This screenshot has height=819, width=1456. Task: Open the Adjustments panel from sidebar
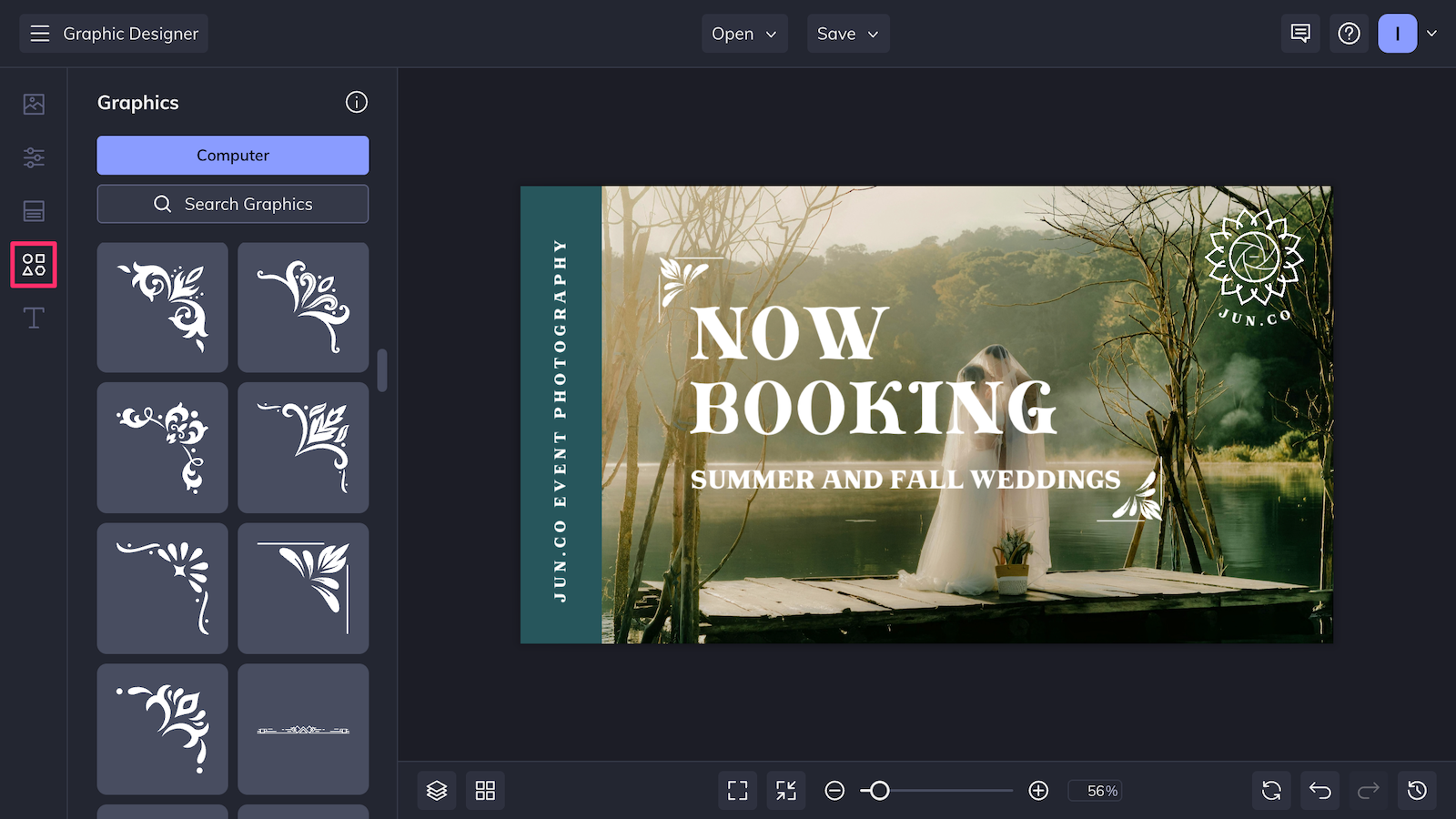tap(33, 157)
